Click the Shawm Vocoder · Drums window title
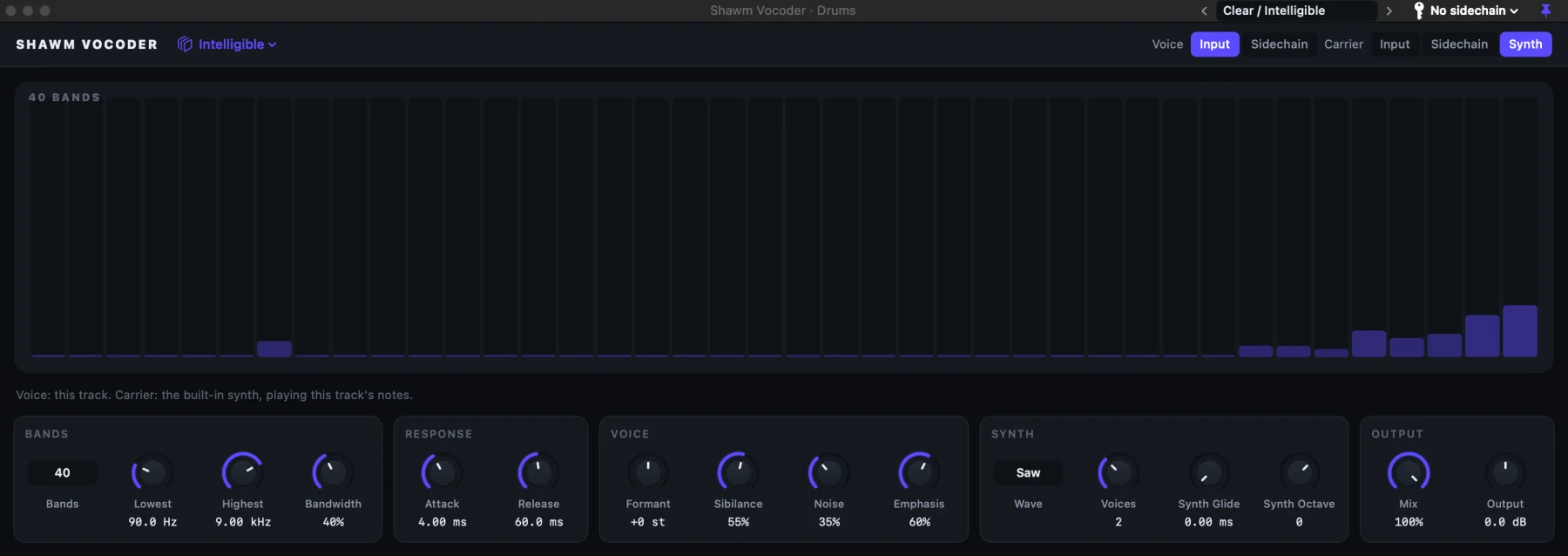Image resolution: width=1568 pixels, height=556 pixels. pos(782,10)
